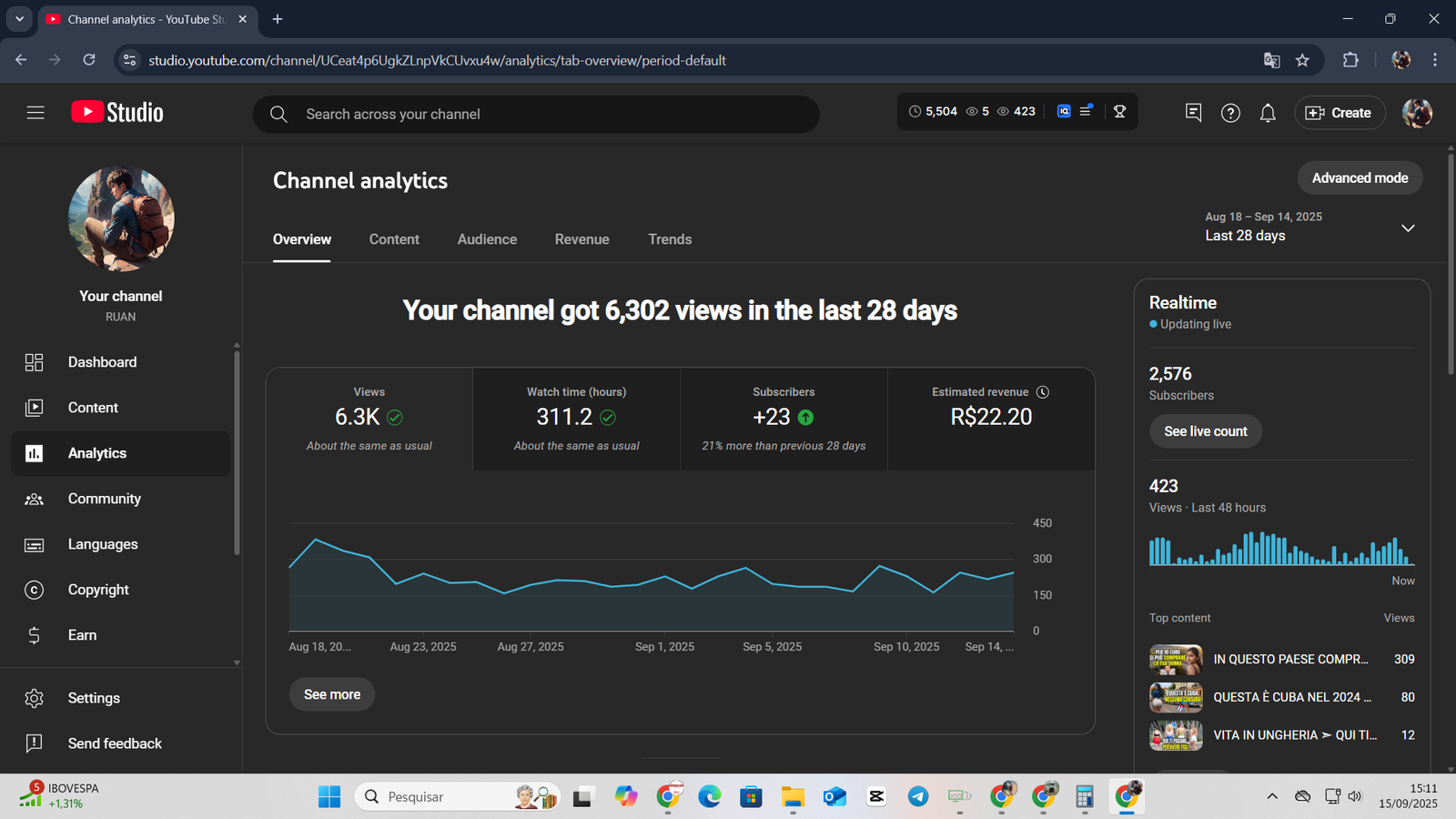Open CapCut from the taskbar

tap(876, 796)
